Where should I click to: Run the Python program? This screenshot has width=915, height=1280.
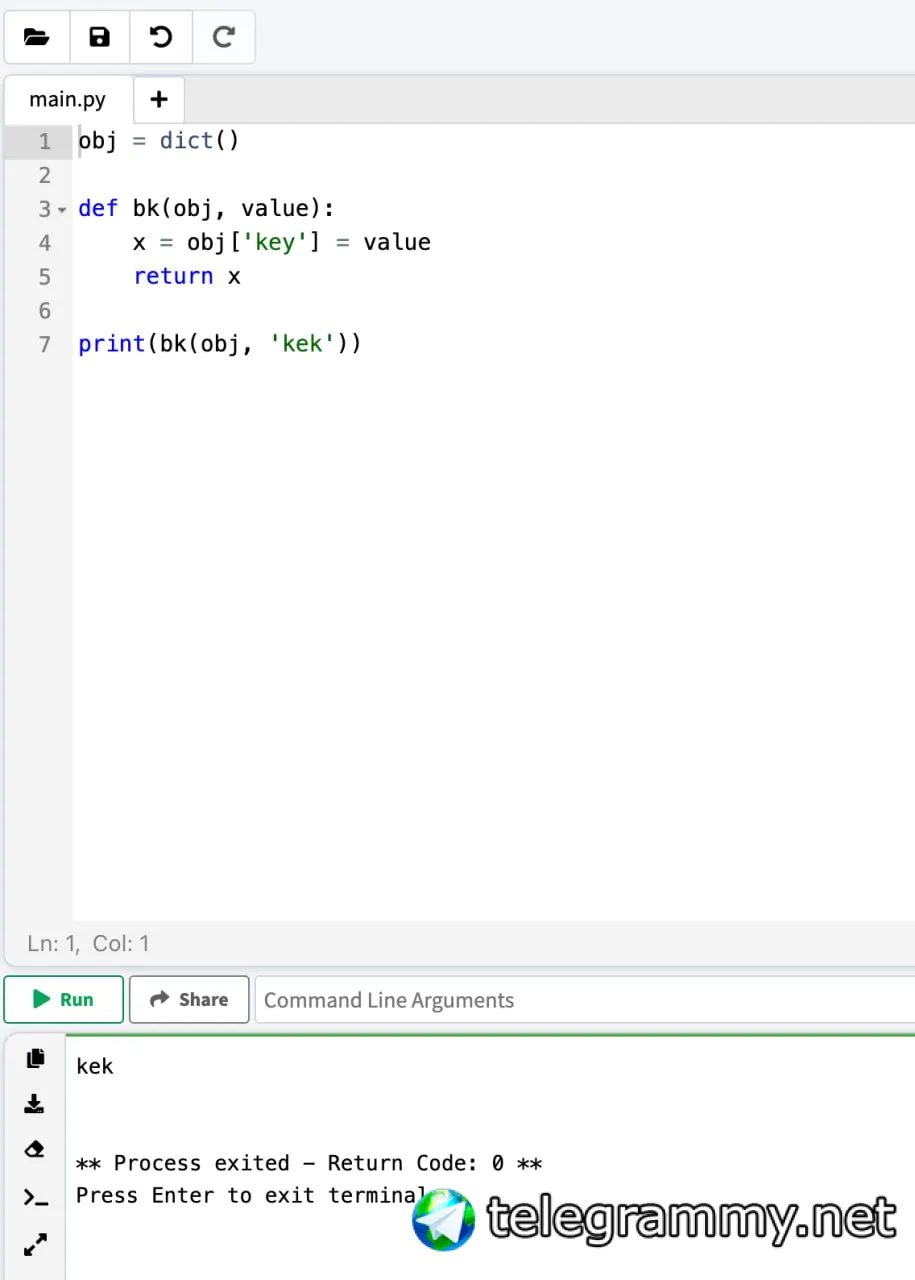point(64,999)
